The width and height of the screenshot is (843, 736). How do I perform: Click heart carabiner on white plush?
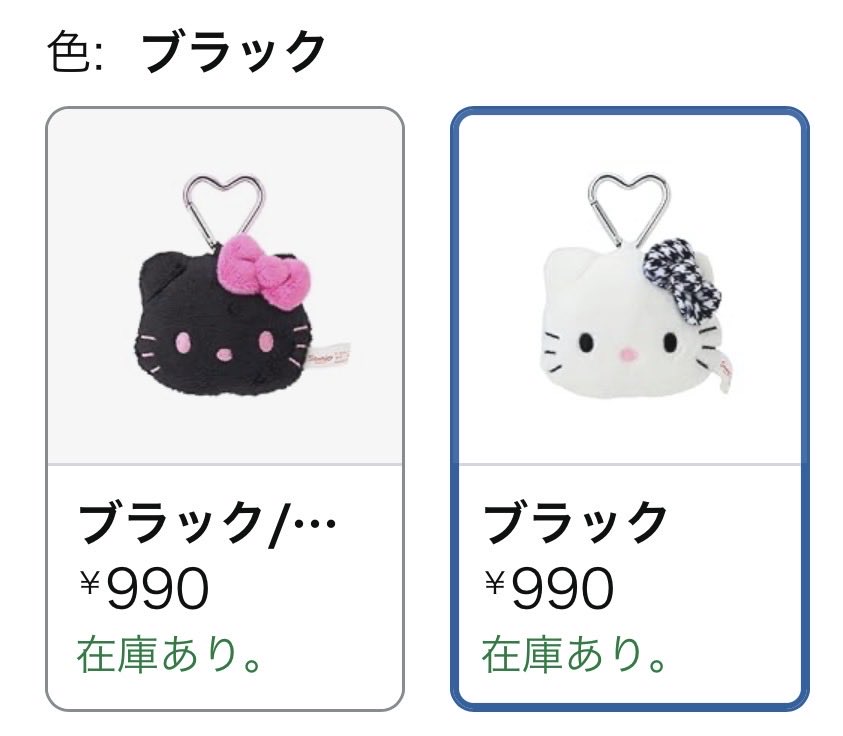click(x=629, y=209)
